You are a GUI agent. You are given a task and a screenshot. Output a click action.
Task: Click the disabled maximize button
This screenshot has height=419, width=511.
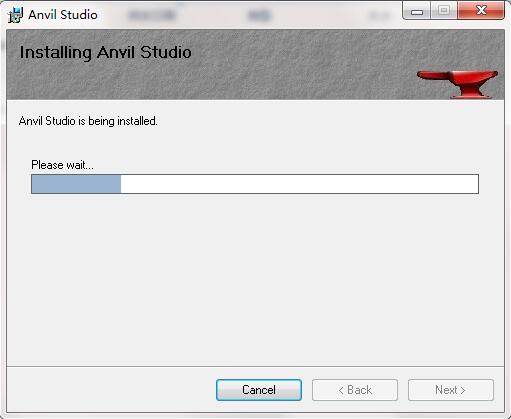tap(444, 11)
